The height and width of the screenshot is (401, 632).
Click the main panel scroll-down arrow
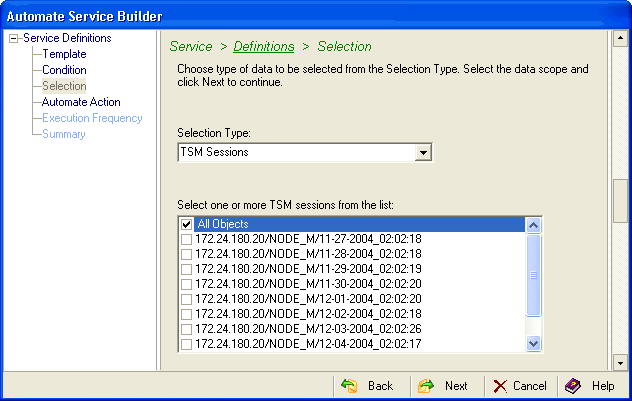620,363
